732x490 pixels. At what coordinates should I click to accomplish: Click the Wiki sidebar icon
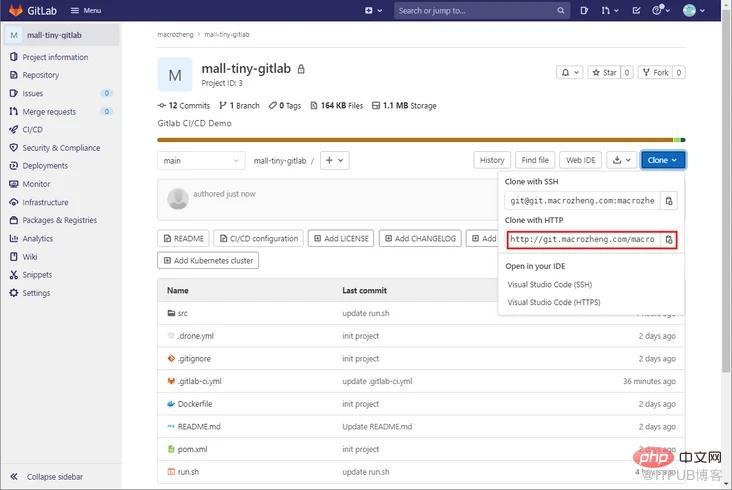pos(14,257)
